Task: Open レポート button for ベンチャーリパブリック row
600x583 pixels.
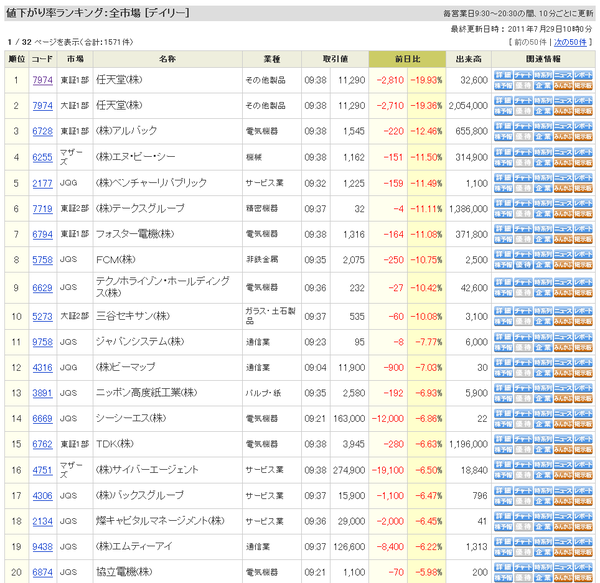Action: tap(583, 178)
